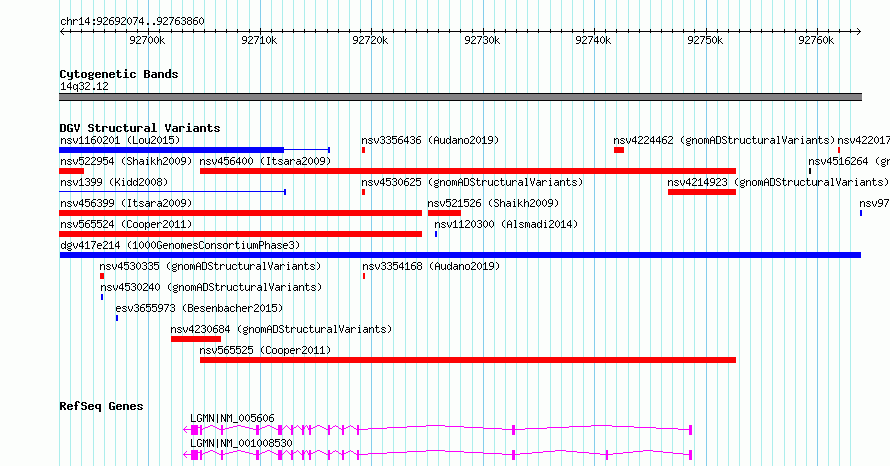
Task: Select the long blue dgv417e214 bar
Action: 460,255
